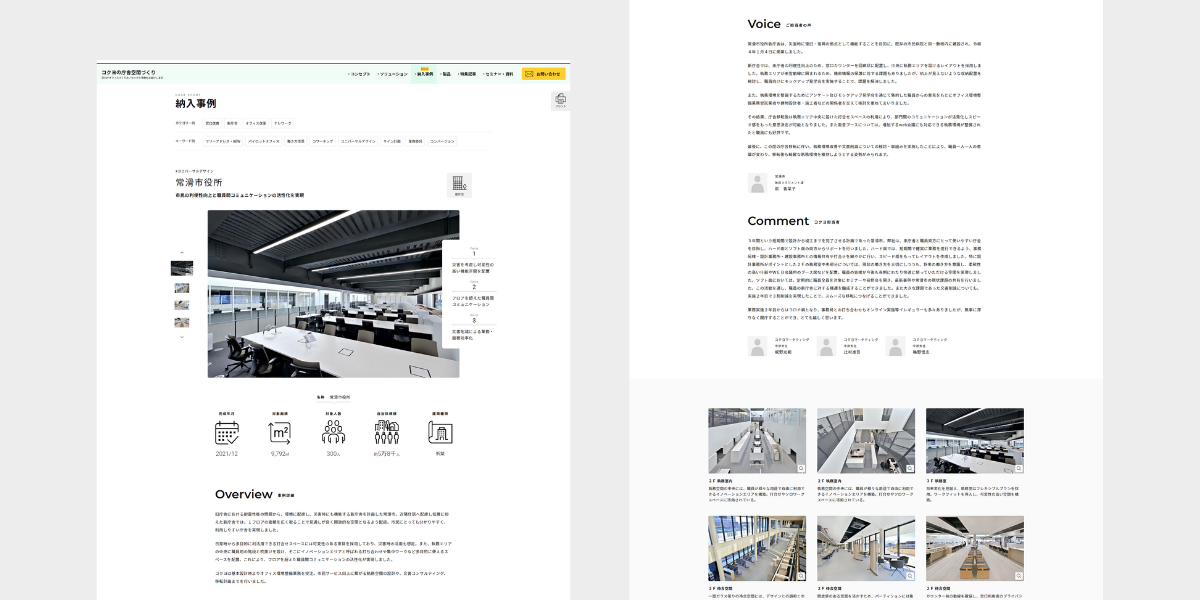The image size is (1200, 600).
Task: Select the オフィス改装 category tag
Action: point(256,123)
